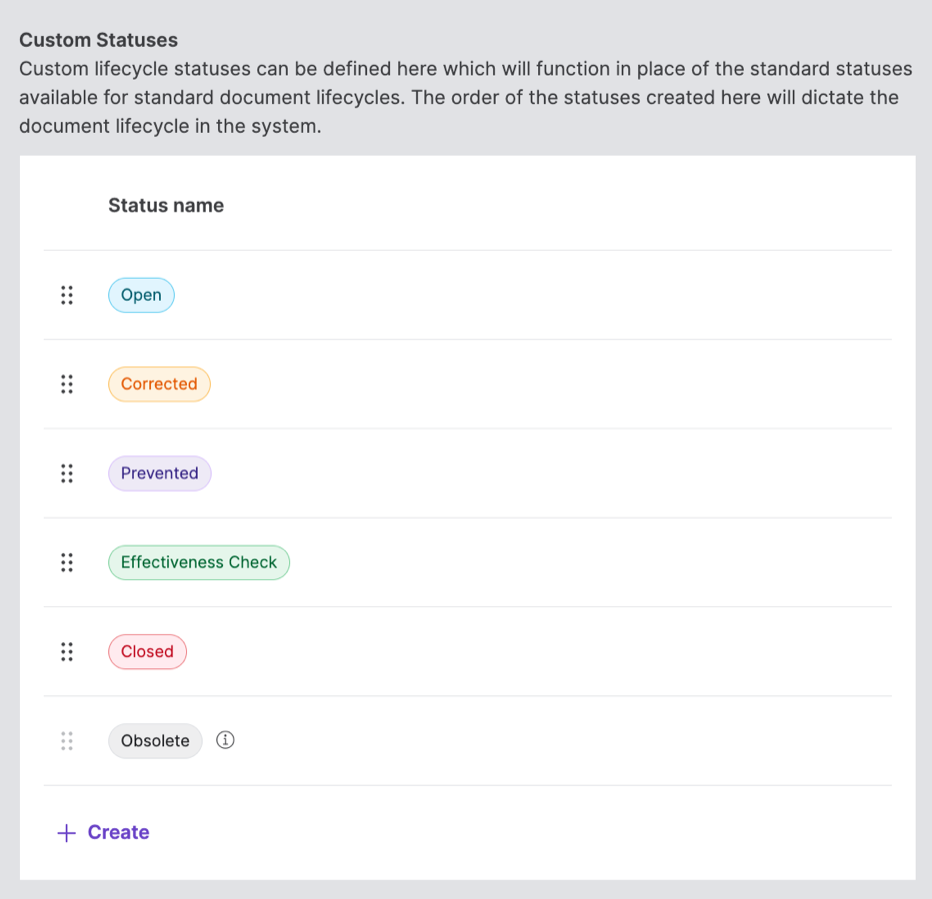
Task: Select the Open status pill
Action: point(140,295)
